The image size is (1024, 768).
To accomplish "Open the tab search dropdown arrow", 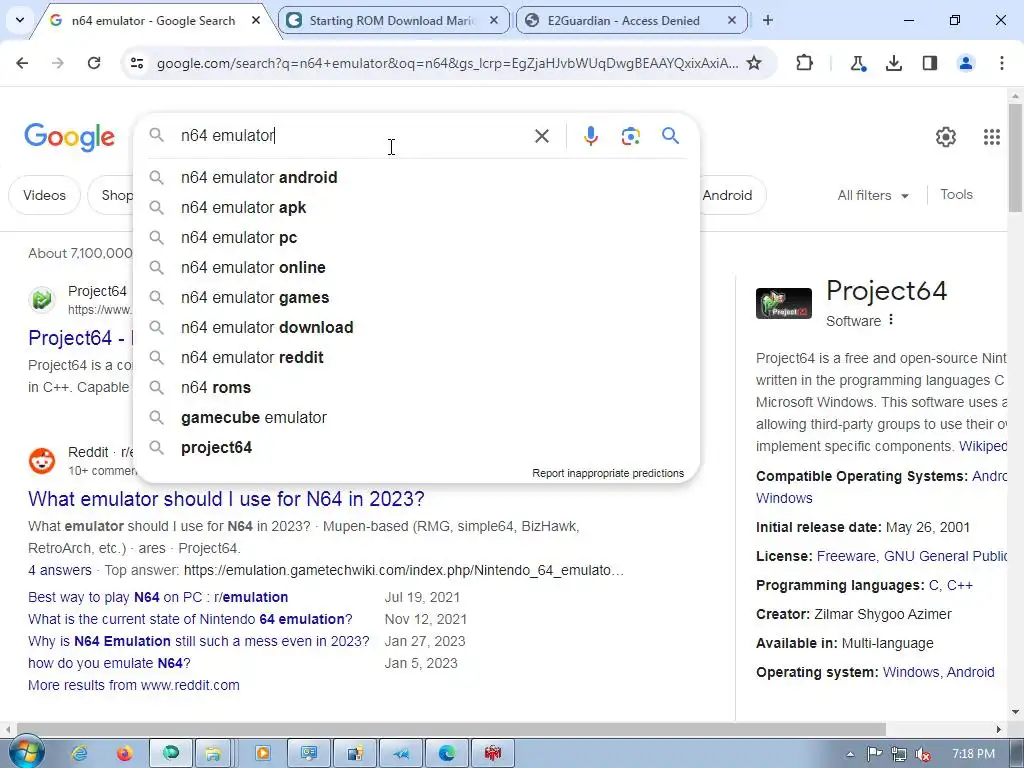I will 20,20.
